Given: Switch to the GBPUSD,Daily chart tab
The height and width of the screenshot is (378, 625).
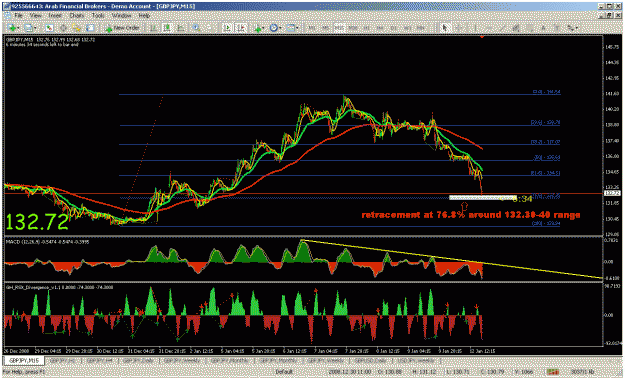Looking at the screenshot, I should click(371, 360).
